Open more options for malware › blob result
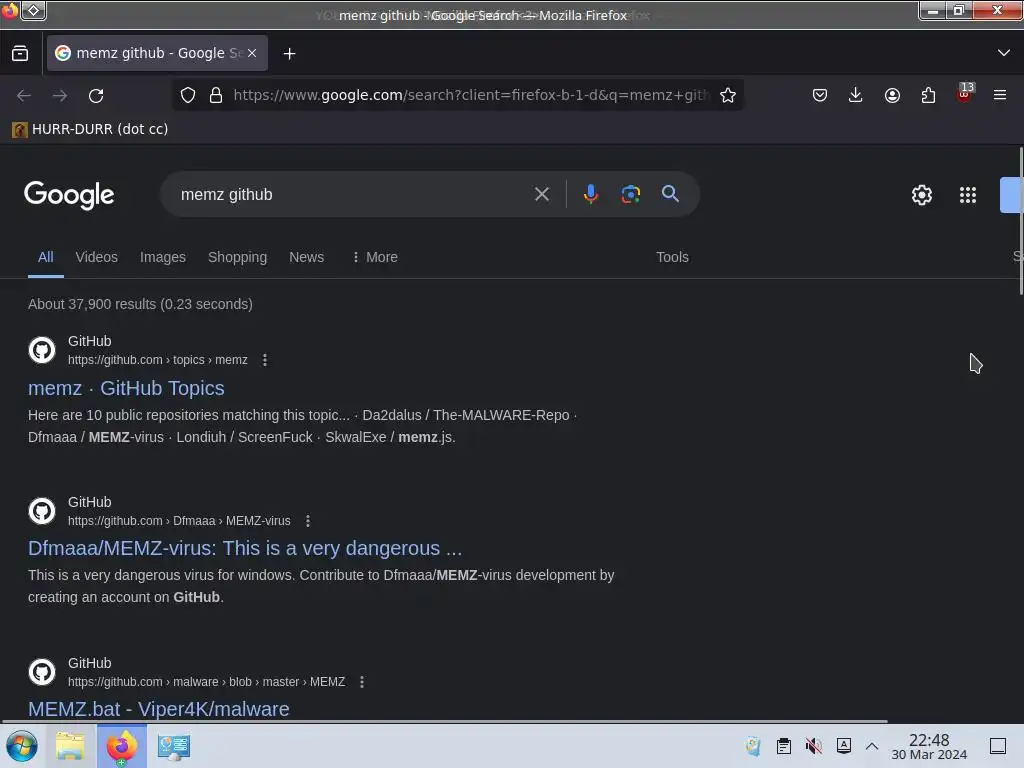Viewport: 1024px width, 768px height. [362, 682]
